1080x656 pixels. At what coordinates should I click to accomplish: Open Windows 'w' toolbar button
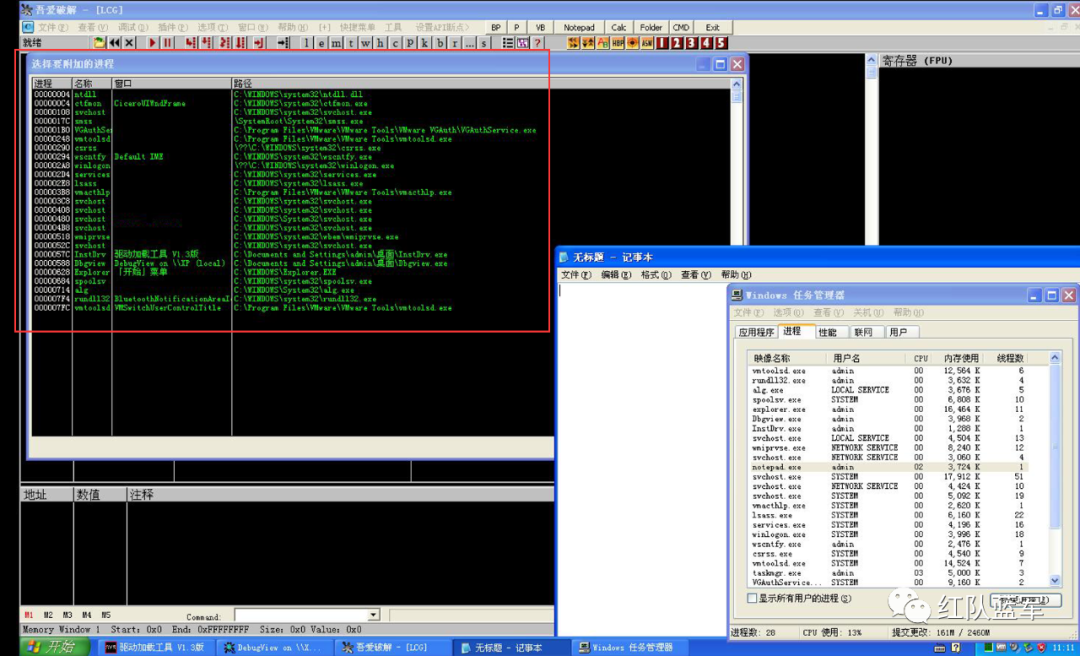[365, 43]
